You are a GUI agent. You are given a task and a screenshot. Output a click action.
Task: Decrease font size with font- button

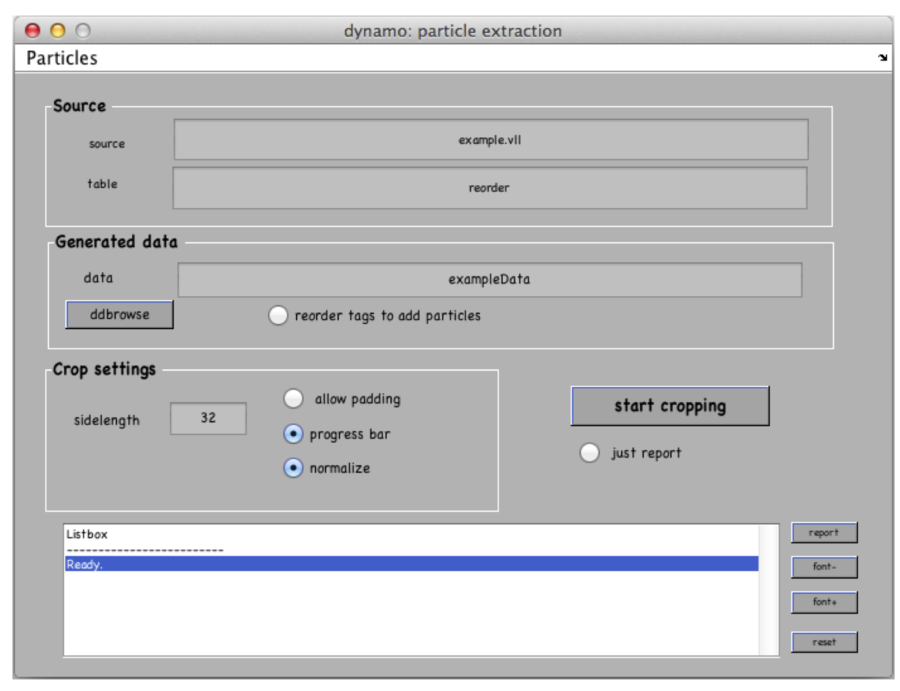824,567
